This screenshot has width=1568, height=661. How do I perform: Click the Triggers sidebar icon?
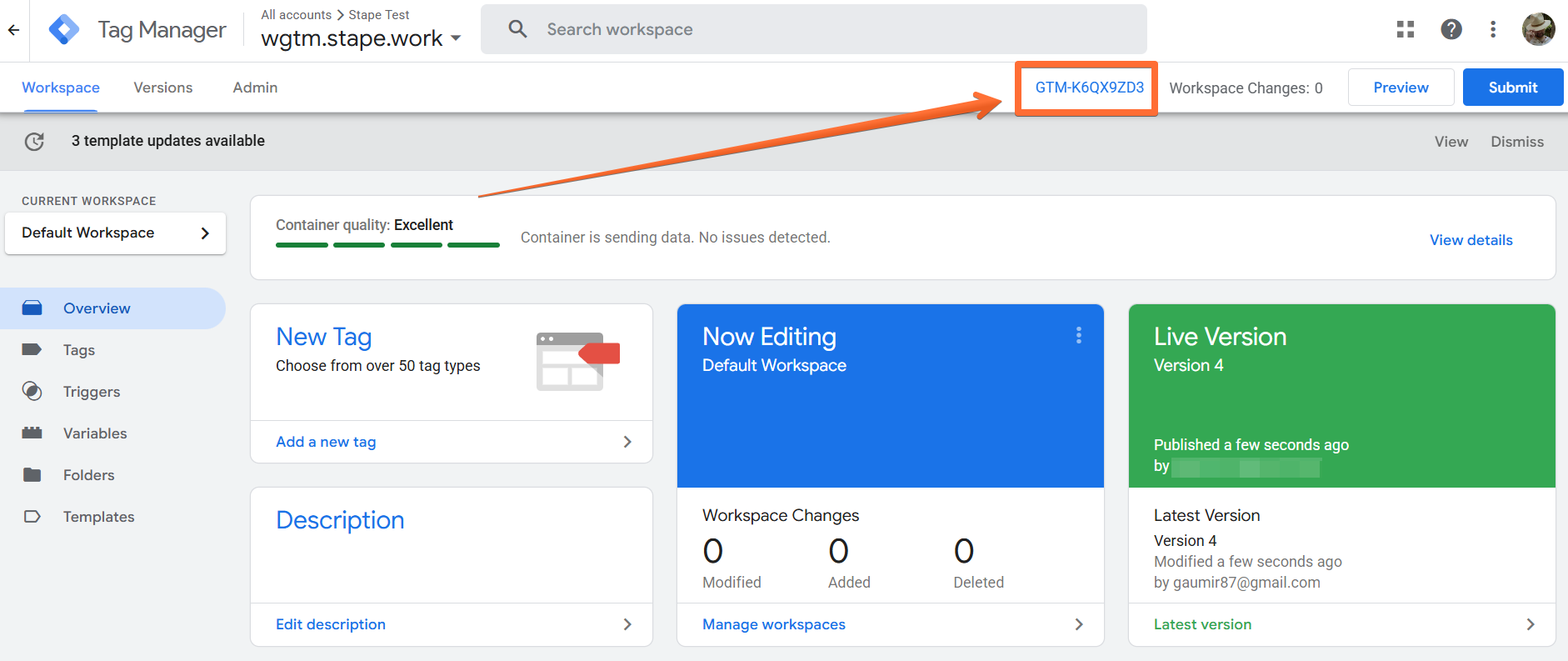click(32, 392)
